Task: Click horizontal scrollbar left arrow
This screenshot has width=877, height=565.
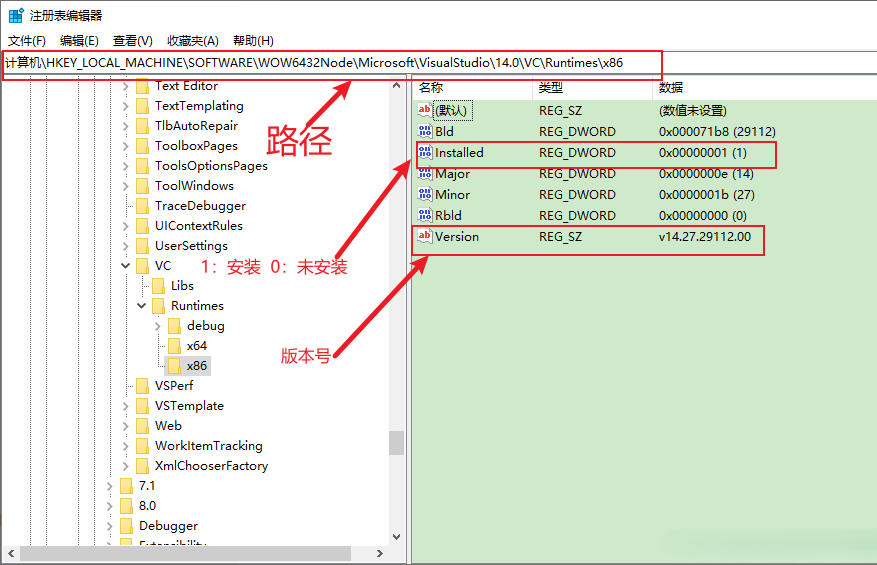Action: (10, 554)
